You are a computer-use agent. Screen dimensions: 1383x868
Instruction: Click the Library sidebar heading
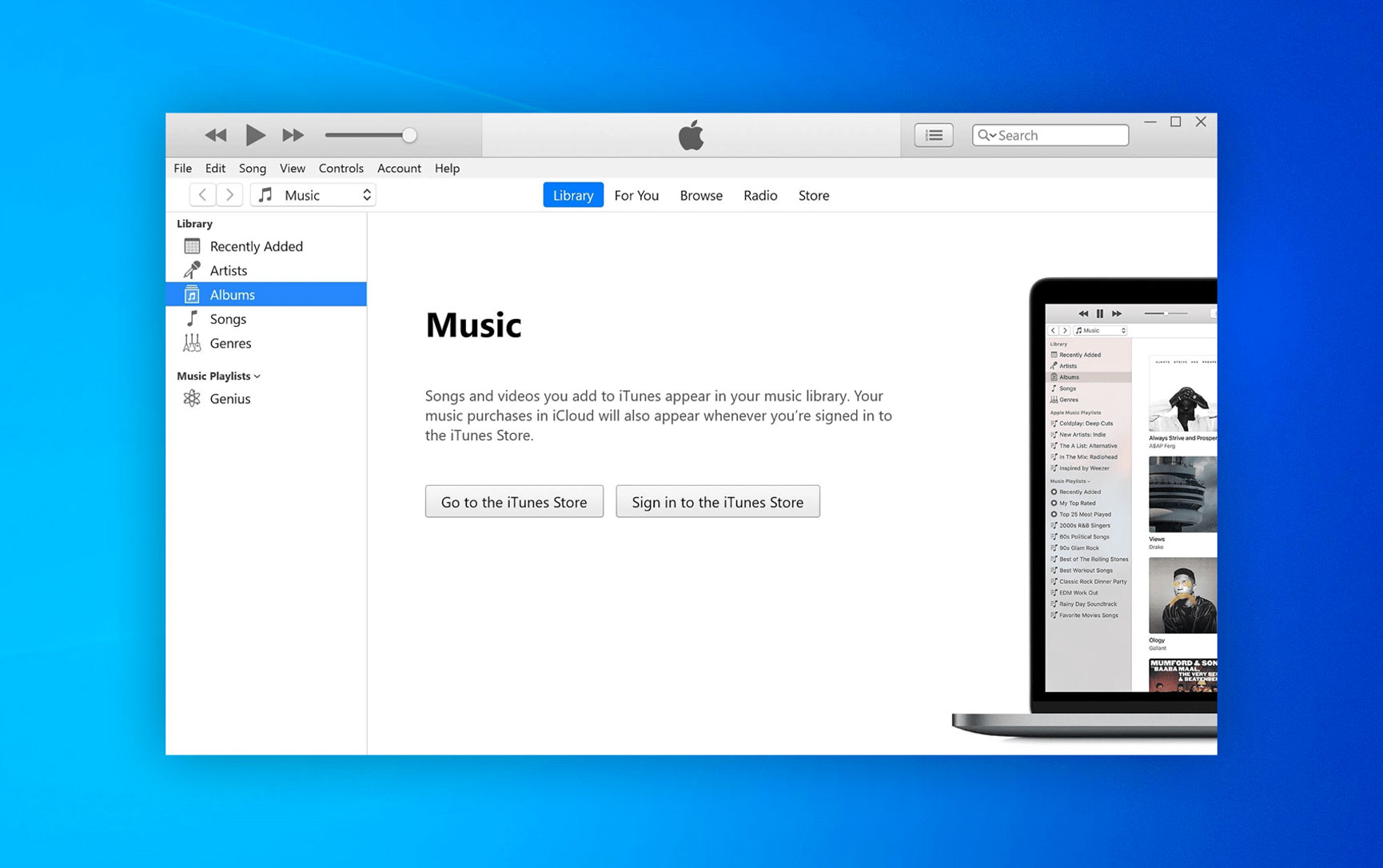point(194,224)
